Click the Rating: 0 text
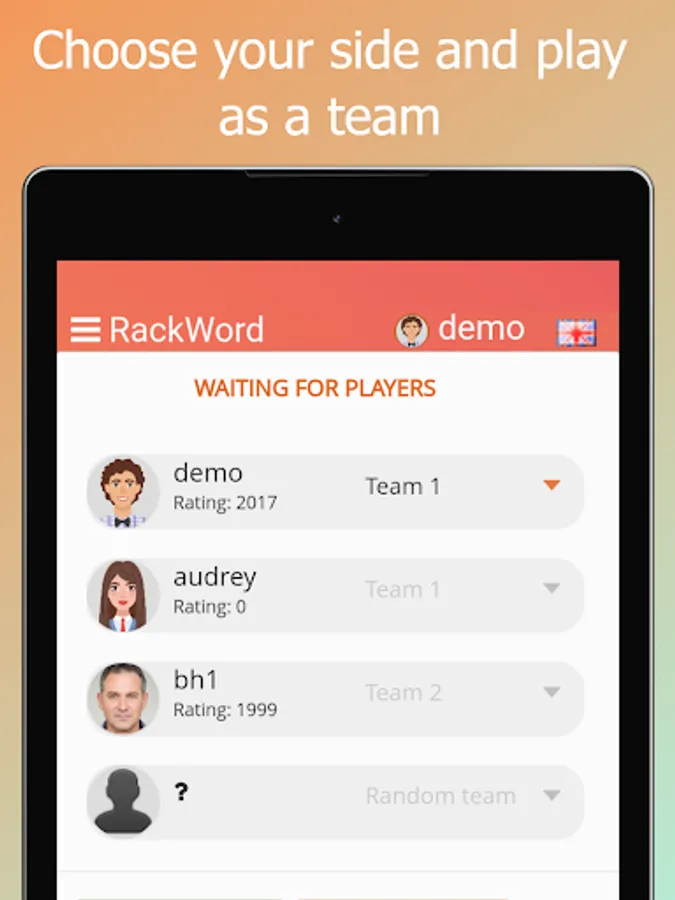Viewport: 675px width, 900px height. point(210,607)
